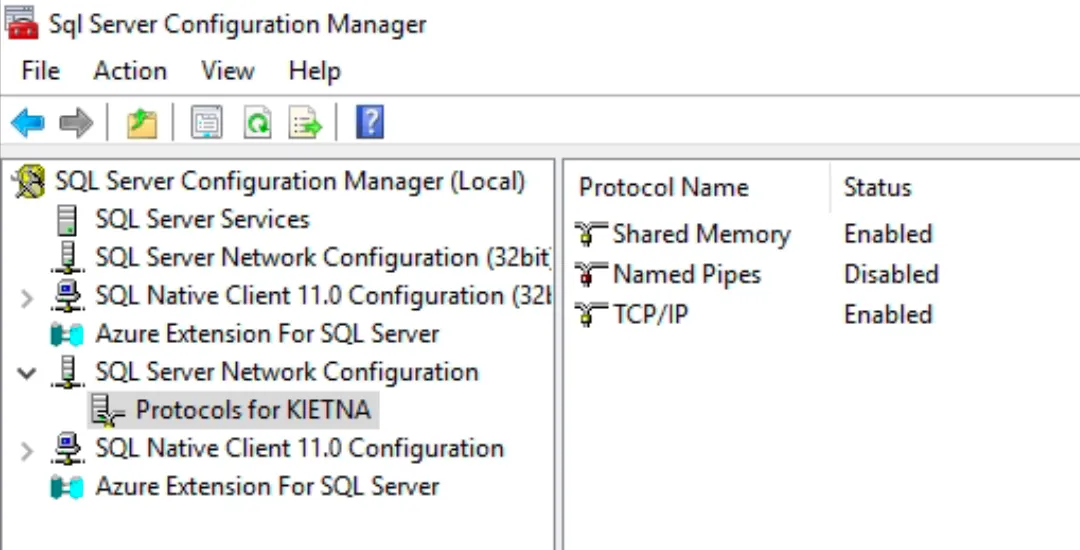Click the Enabled status for Shared Memory

(x=888, y=235)
